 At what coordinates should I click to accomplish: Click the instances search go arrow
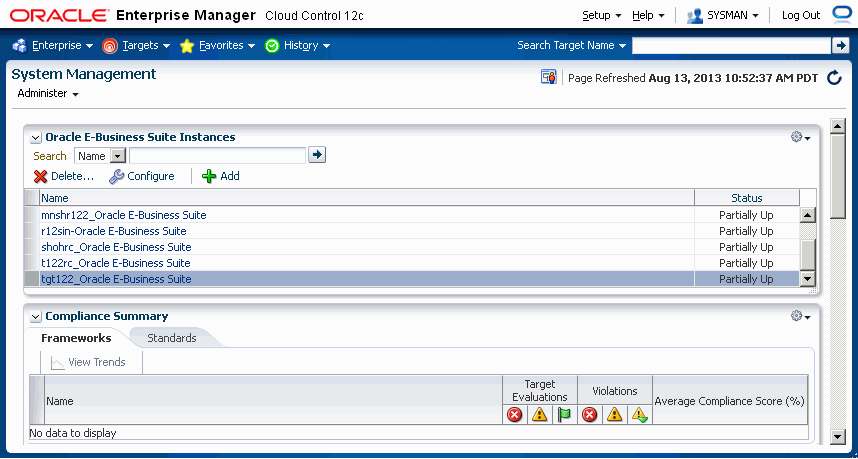point(317,155)
